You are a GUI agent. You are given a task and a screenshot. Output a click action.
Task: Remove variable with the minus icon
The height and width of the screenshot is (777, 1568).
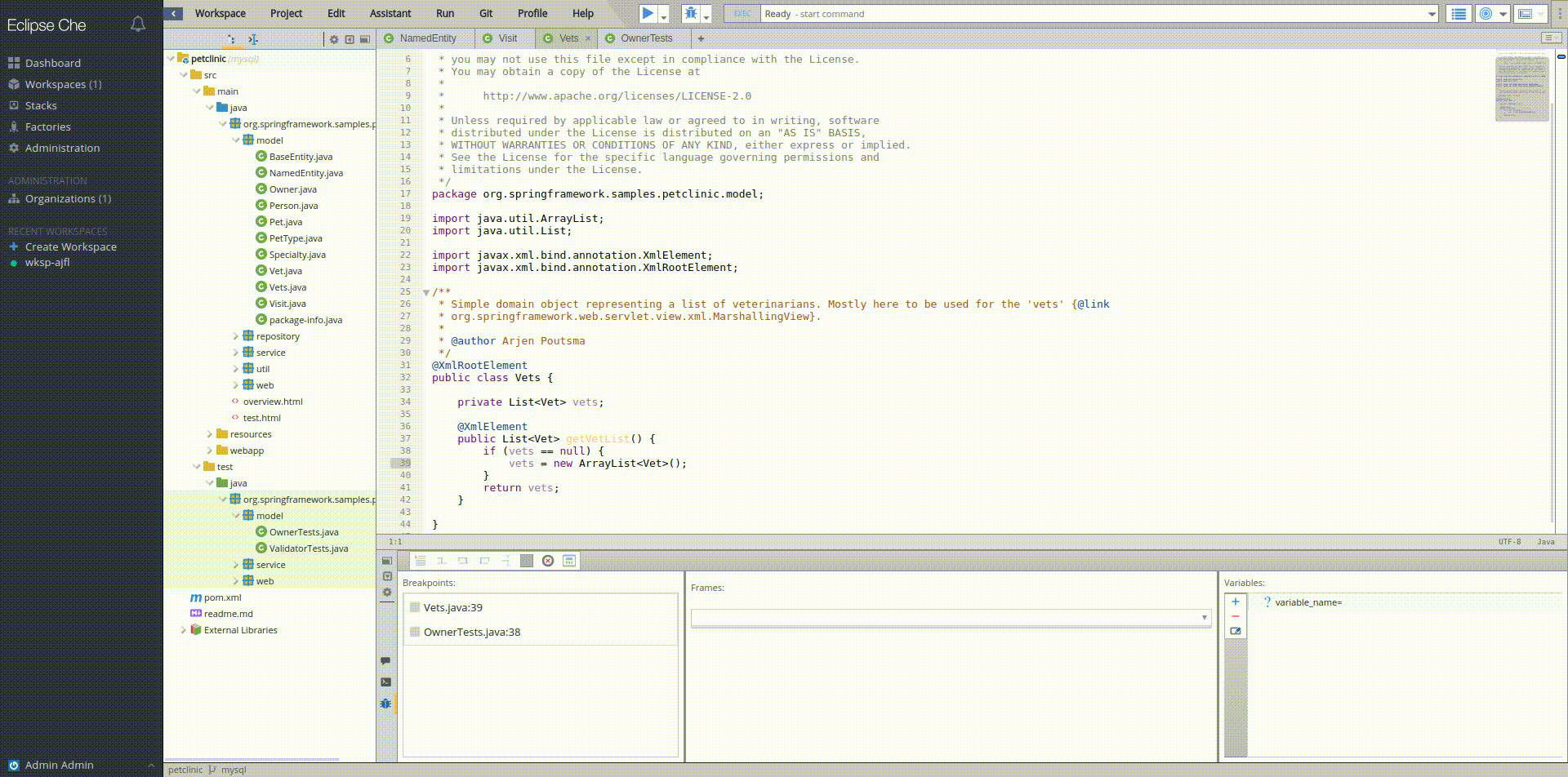pos(1235,616)
